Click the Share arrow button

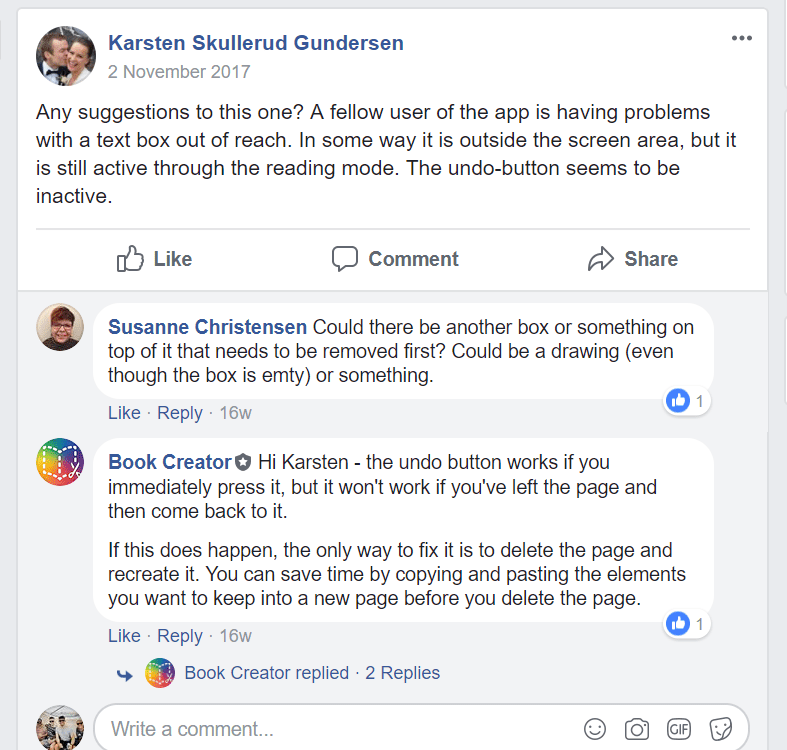click(632, 259)
